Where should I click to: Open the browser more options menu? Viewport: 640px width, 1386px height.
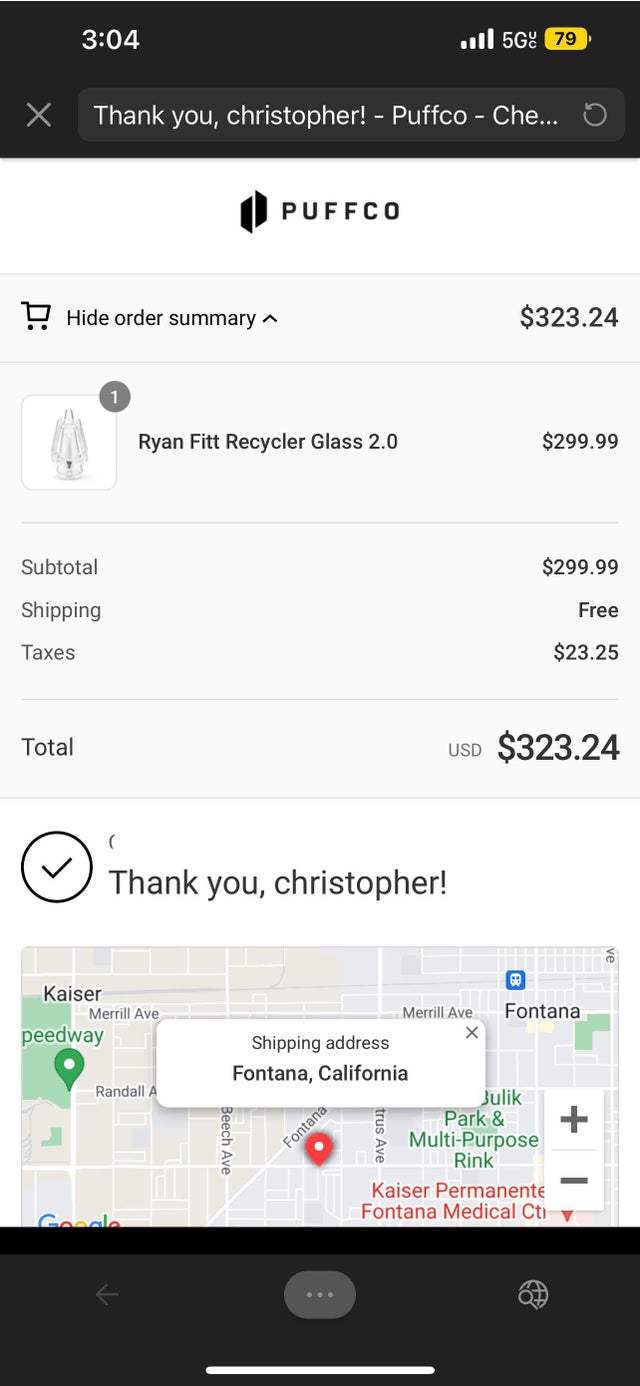coord(320,1295)
